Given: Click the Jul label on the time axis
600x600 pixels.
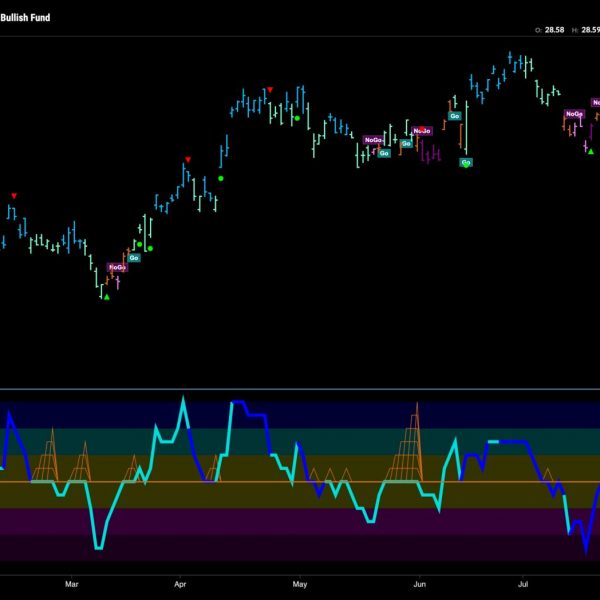Looking at the screenshot, I should coord(523,584).
